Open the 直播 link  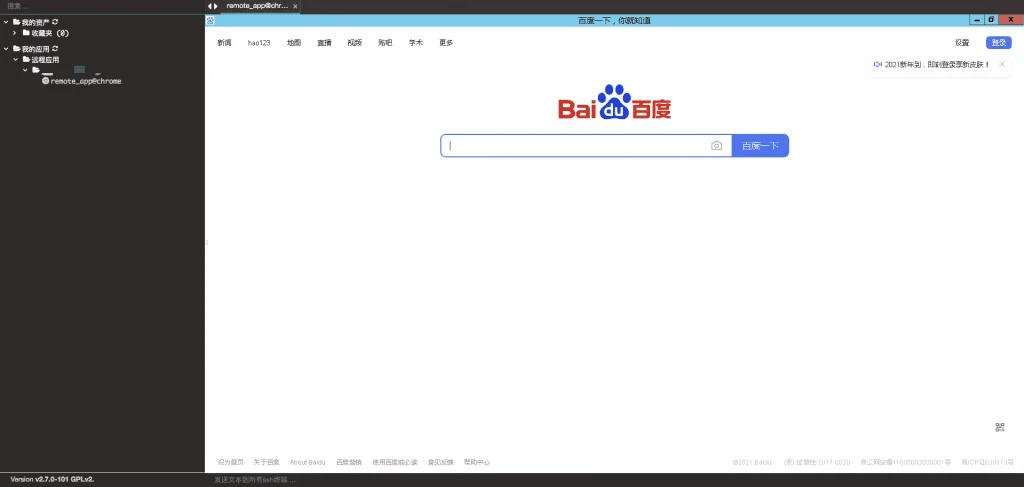325,43
